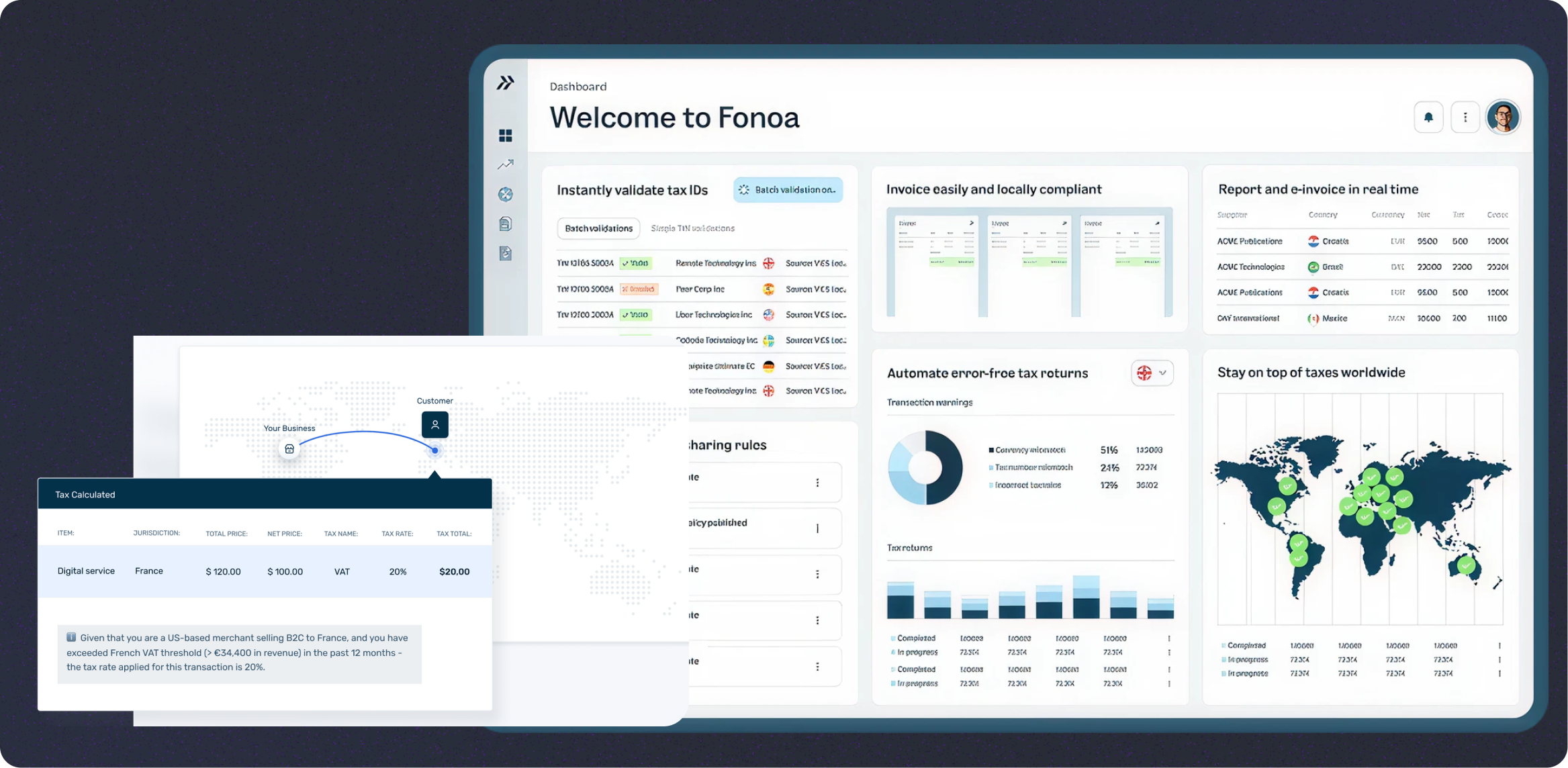Switch to Single TIN validations tab
This screenshot has width=1568, height=768.
pyautogui.click(x=692, y=228)
